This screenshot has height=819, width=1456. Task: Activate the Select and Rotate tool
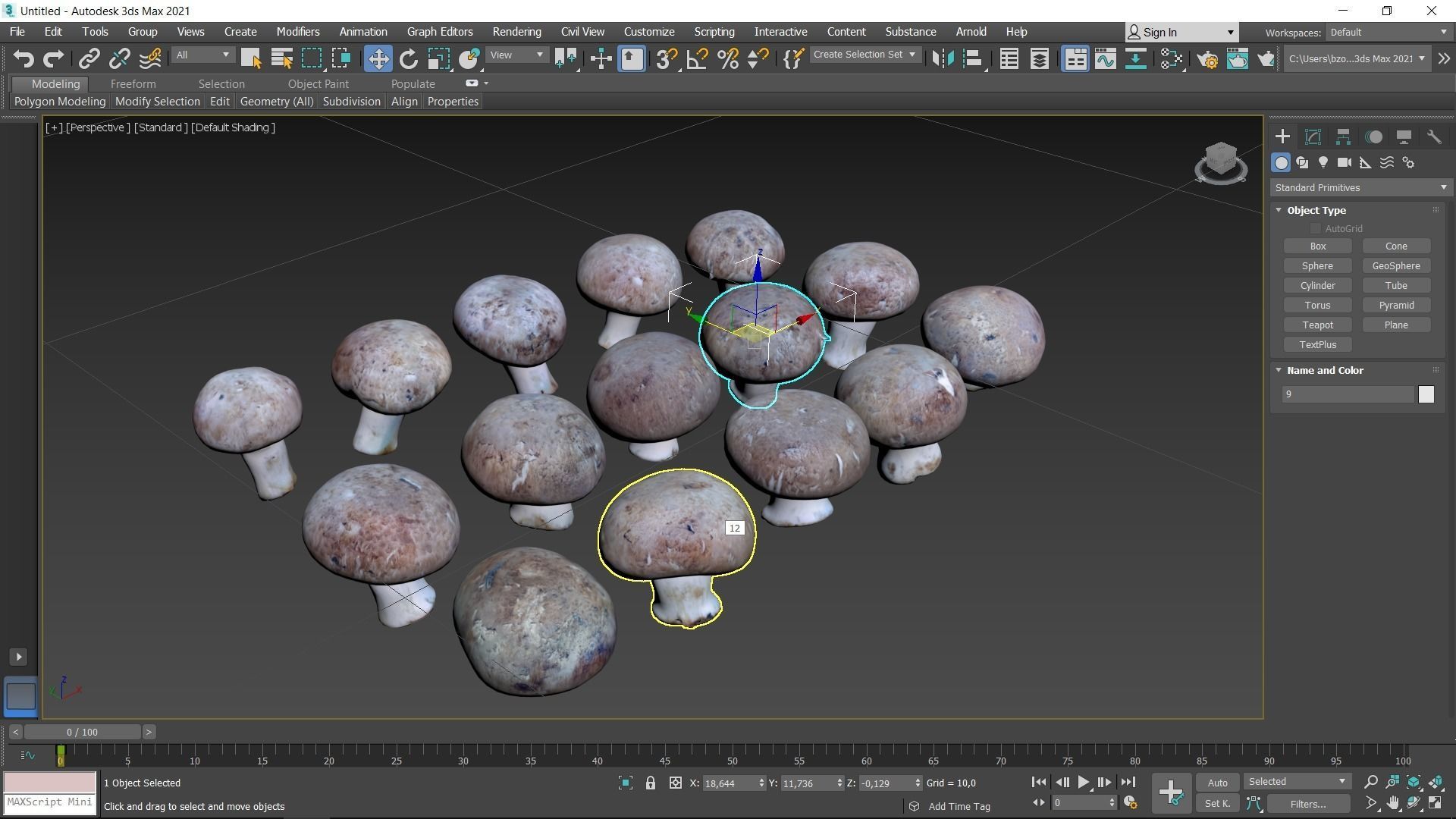click(409, 58)
